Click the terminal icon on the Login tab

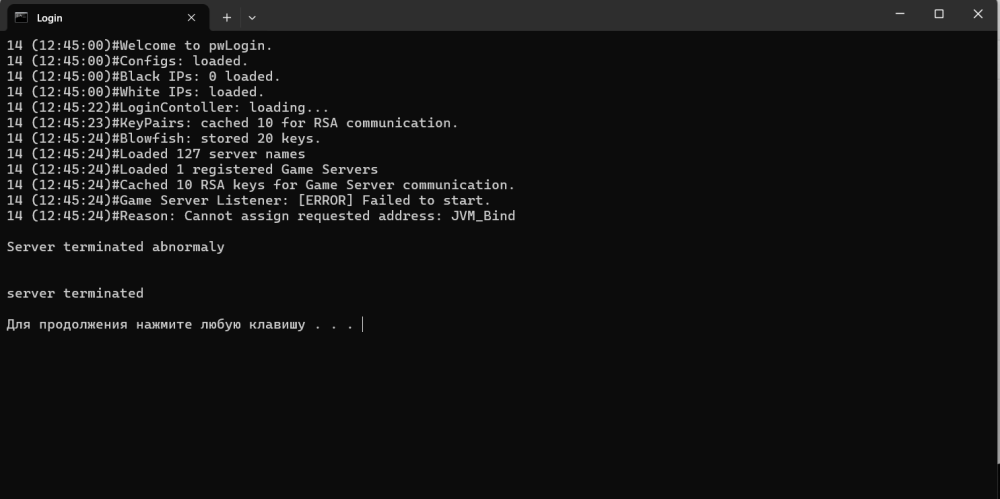point(21,17)
